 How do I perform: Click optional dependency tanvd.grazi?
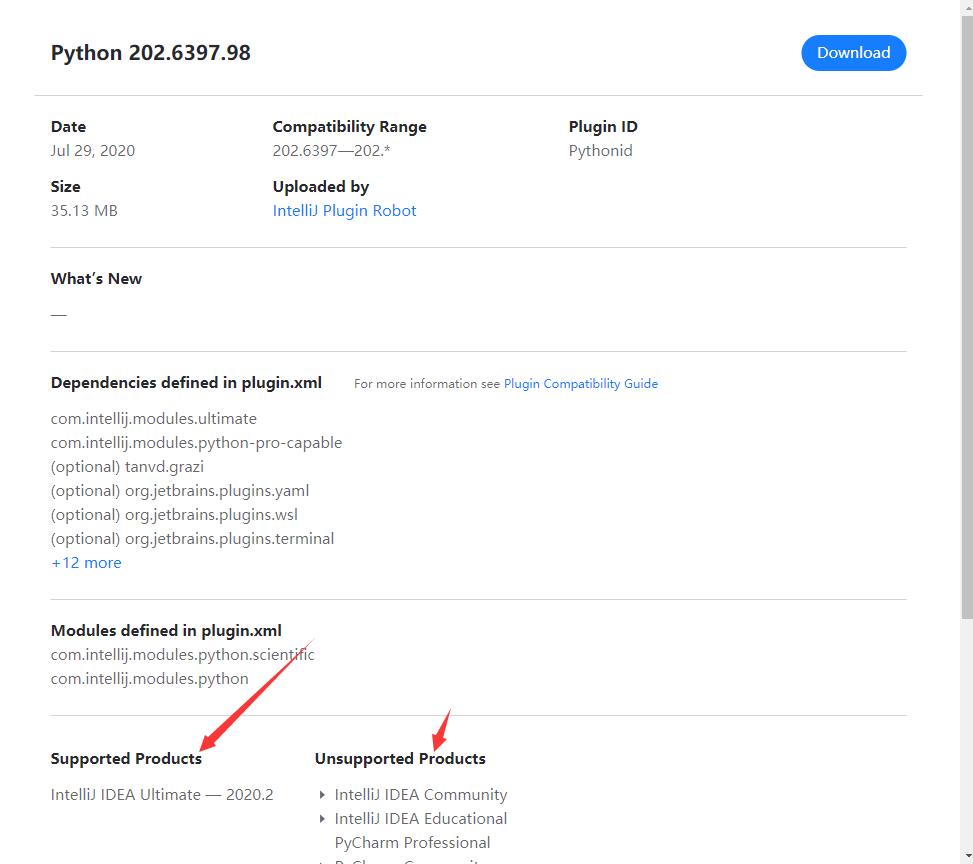tap(127, 467)
